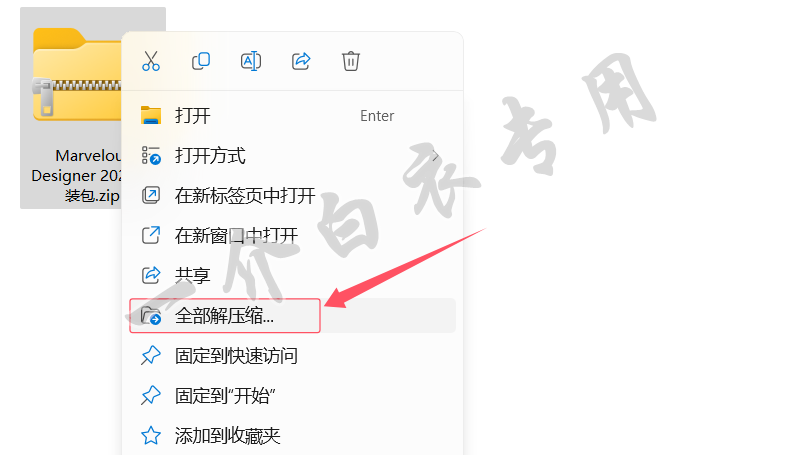Click the Copy icon in context menu
The image size is (791, 455).
(201, 61)
